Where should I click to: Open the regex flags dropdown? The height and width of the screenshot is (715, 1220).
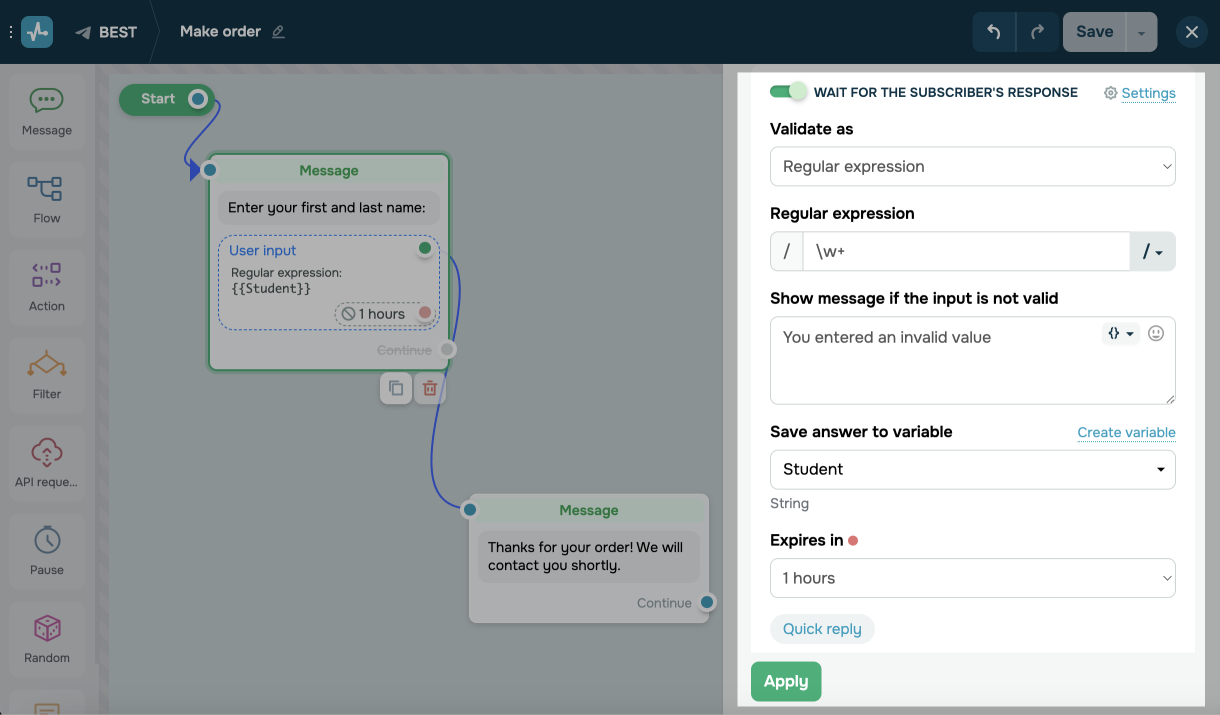click(x=1153, y=252)
